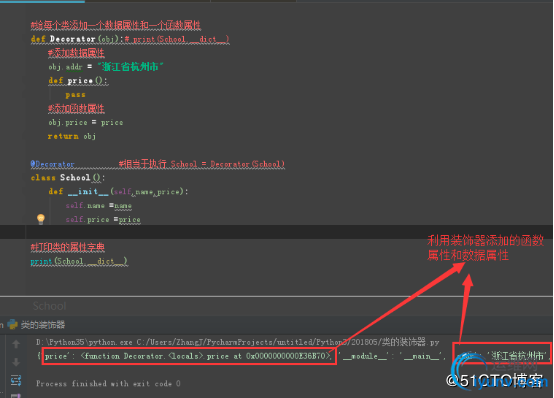554x398 pixels.
Task: Click the yellow lightbulb intention icon
Action: [x=41, y=219]
